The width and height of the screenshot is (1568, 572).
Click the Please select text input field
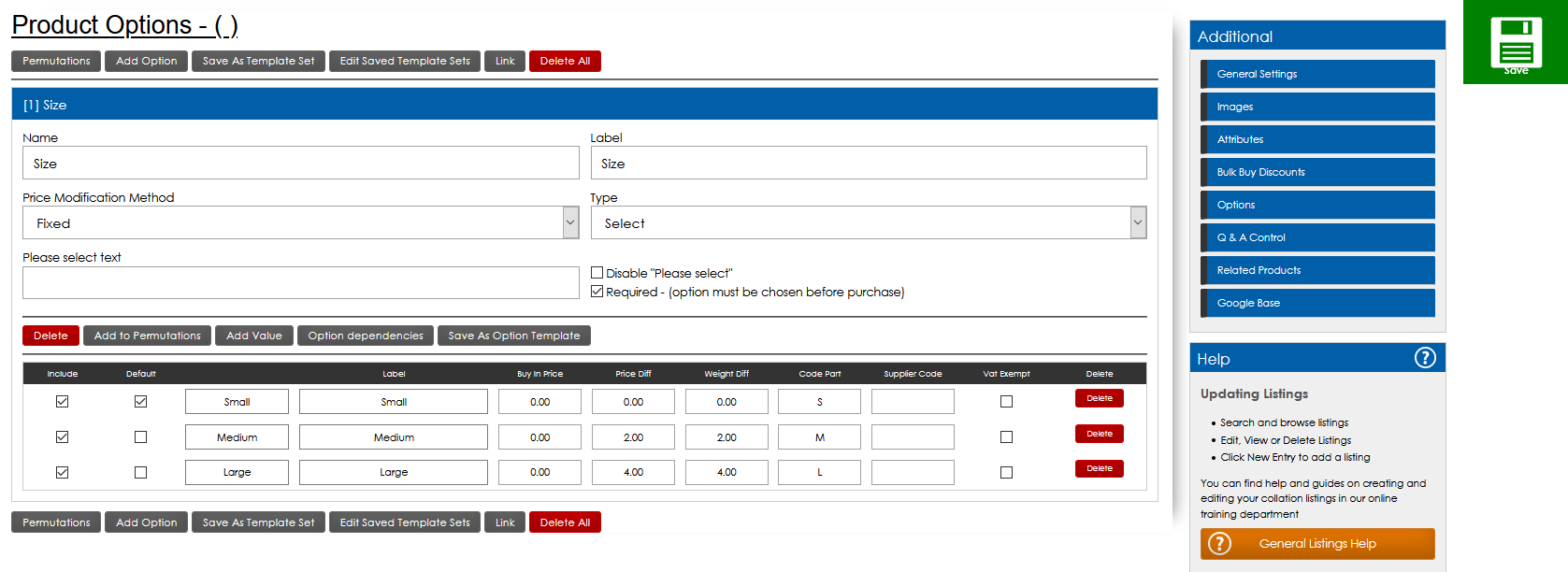[300, 283]
